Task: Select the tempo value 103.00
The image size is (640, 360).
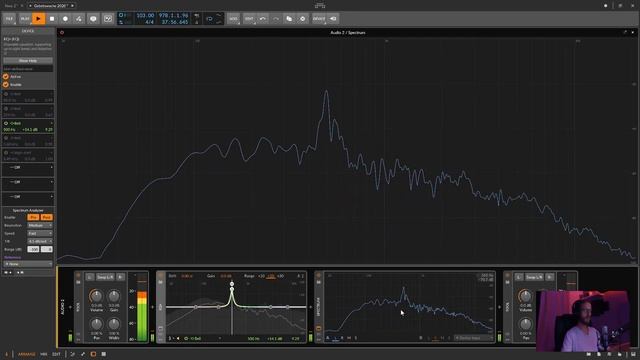Action: coord(145,16)
